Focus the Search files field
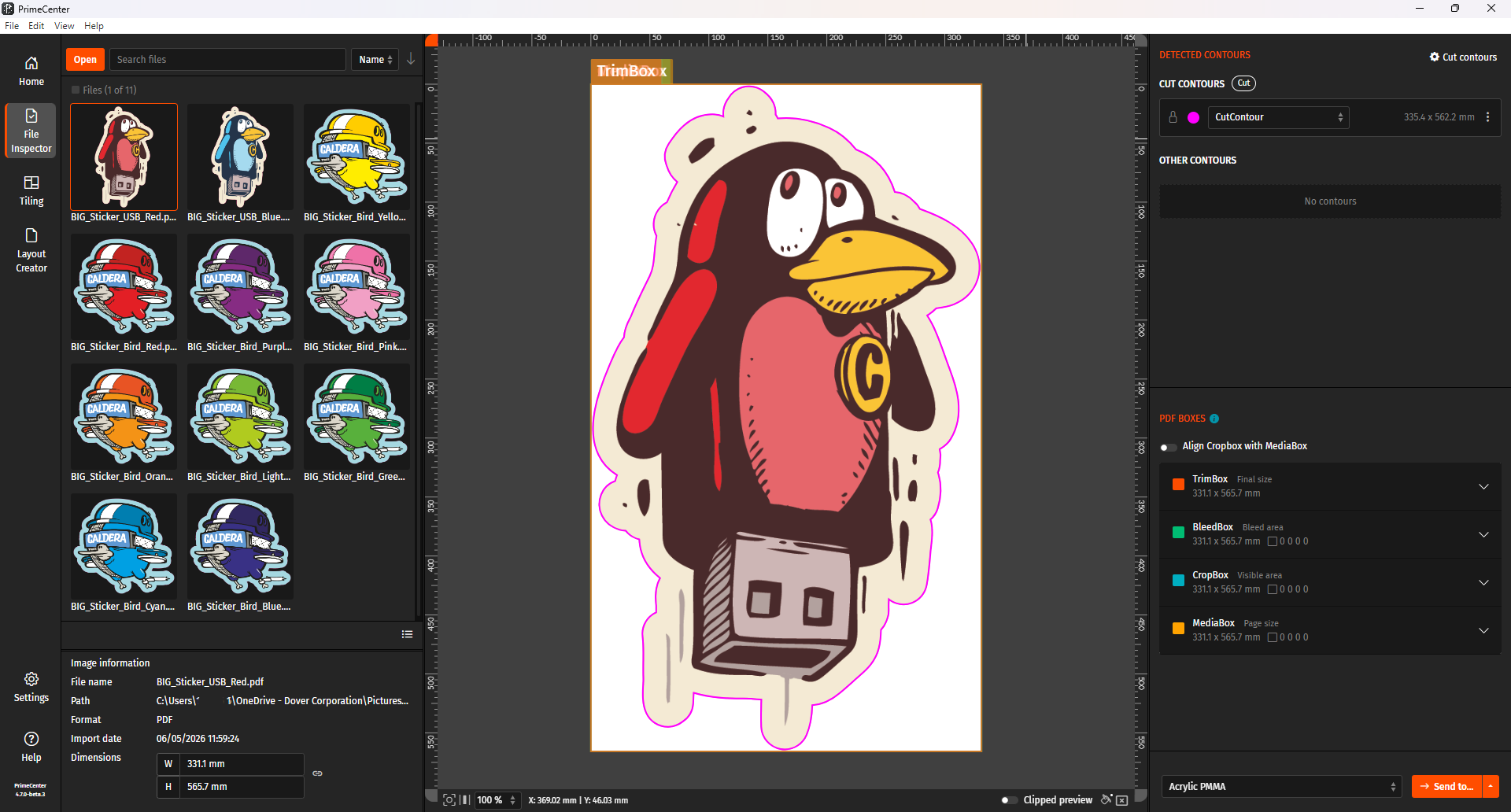The image size is (1511, 812). pos(227,60)
